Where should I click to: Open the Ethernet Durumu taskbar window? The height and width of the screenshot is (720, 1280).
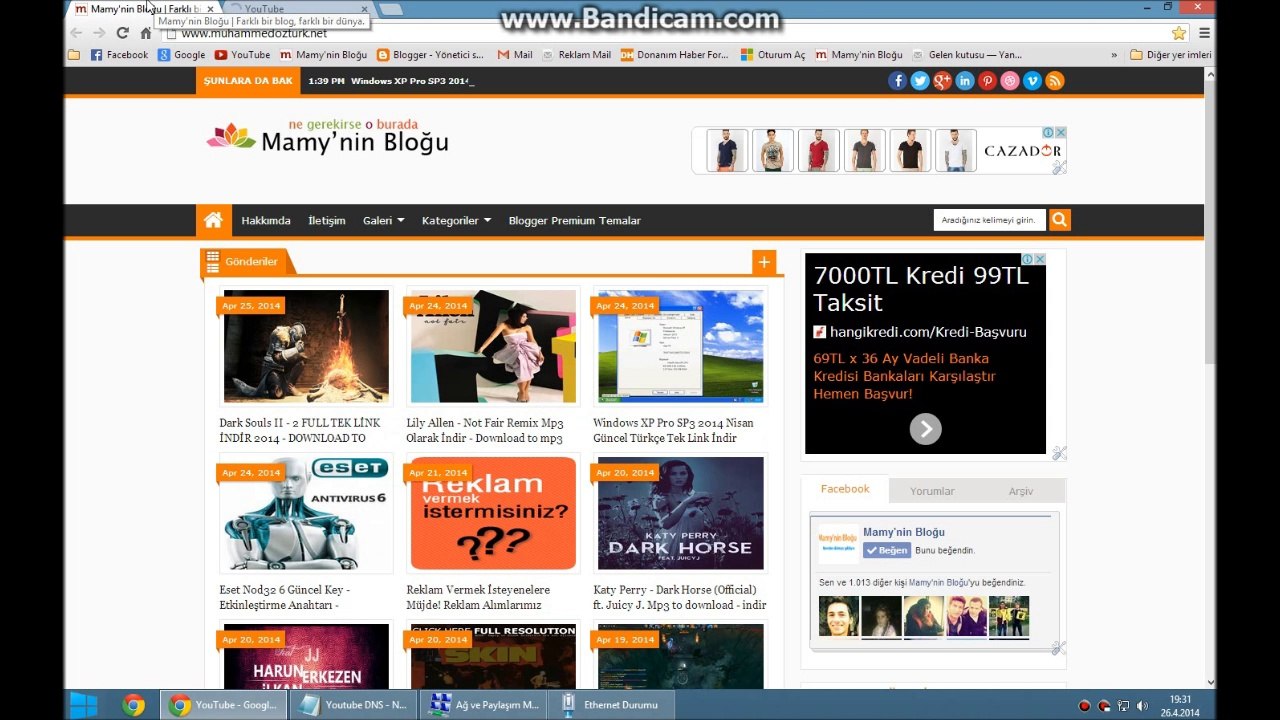tap(612, 705)
